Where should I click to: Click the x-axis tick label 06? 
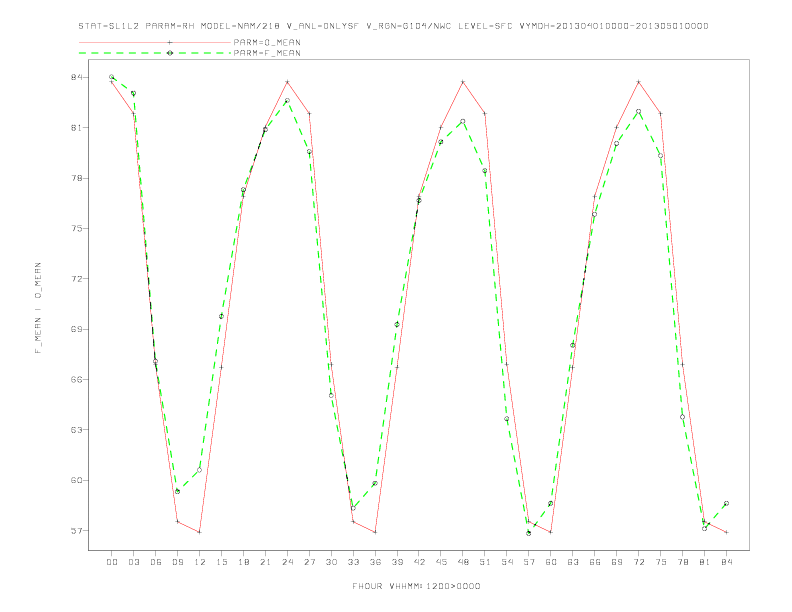[x=156, y=562]
